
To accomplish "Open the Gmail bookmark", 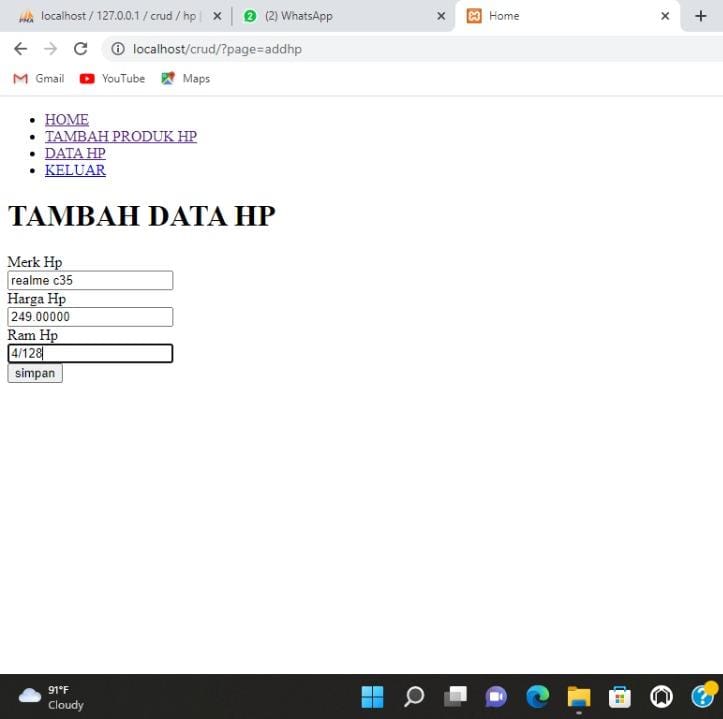I will (x=38, y=78).
